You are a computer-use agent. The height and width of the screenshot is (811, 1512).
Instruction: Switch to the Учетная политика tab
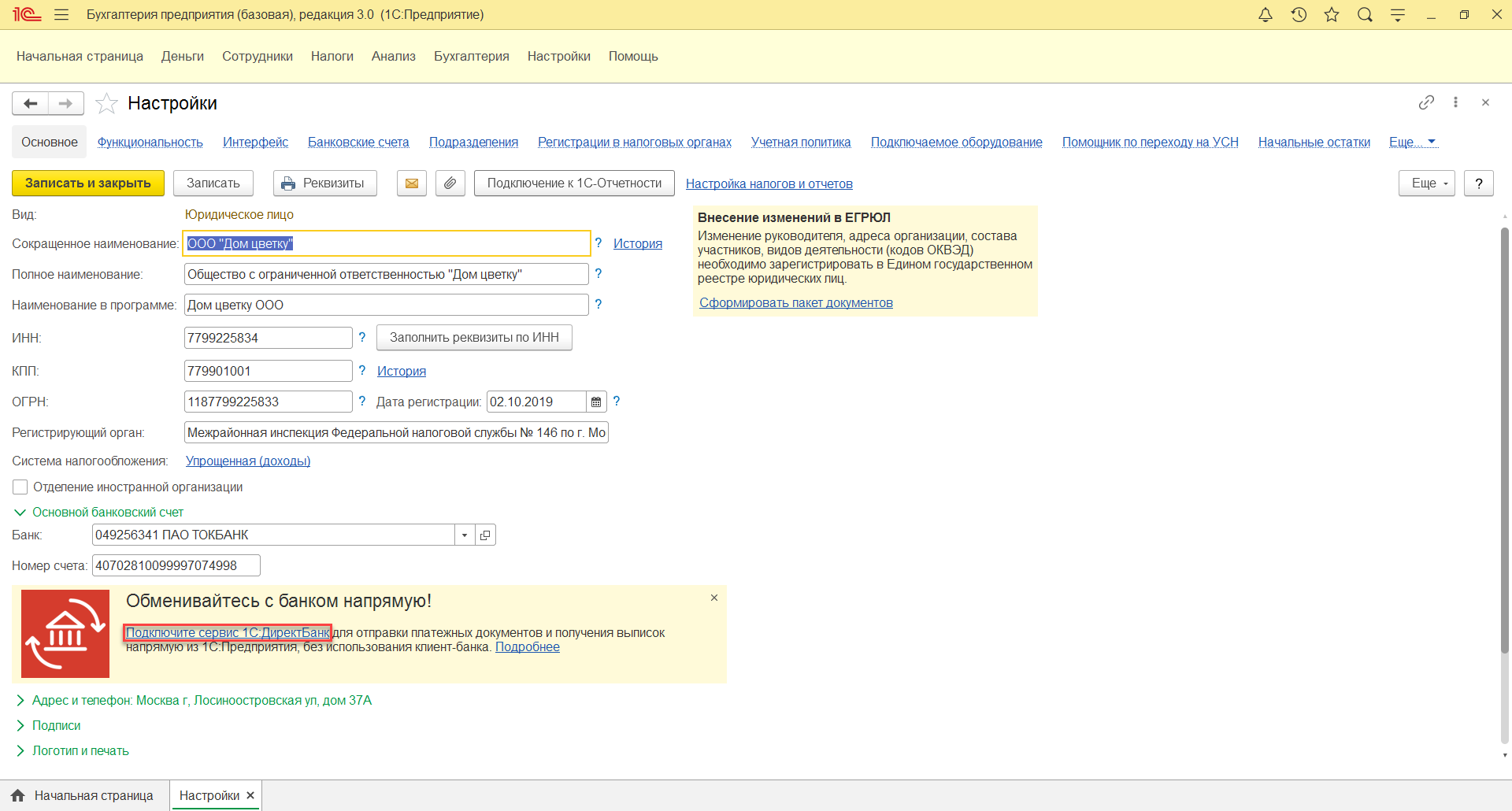[801, 143]
